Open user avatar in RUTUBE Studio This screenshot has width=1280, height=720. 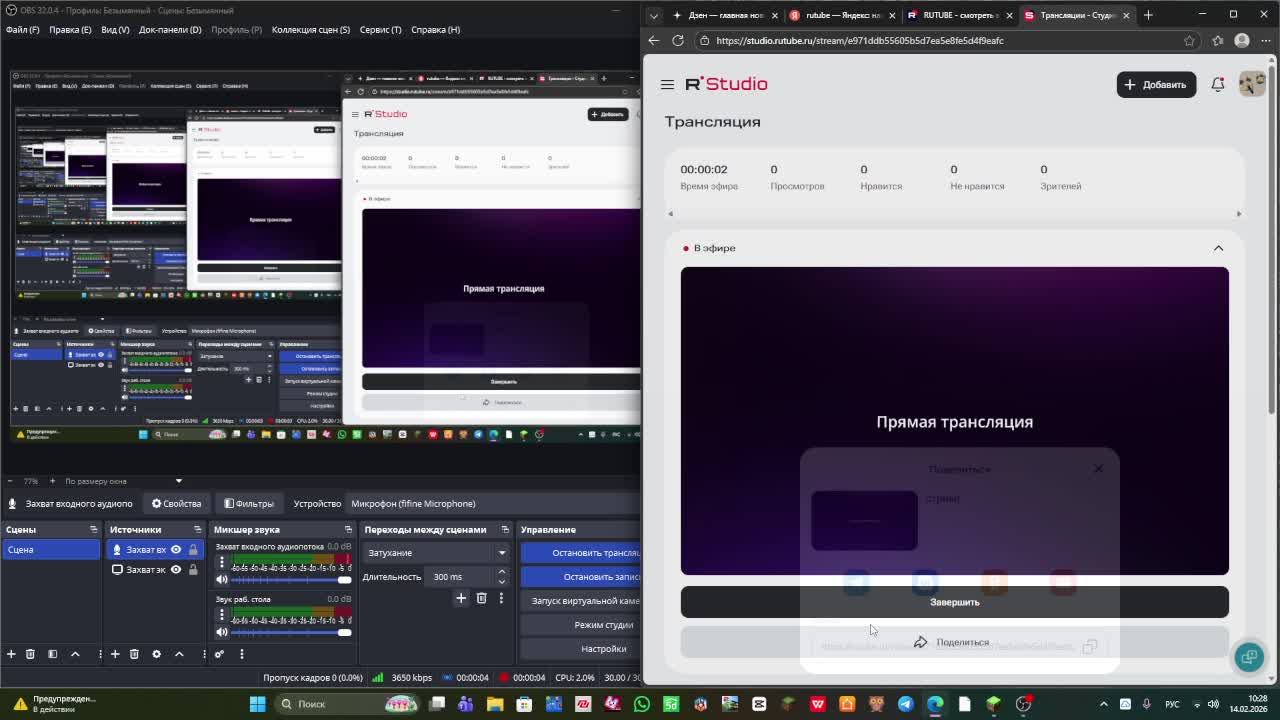point(1252,84)
